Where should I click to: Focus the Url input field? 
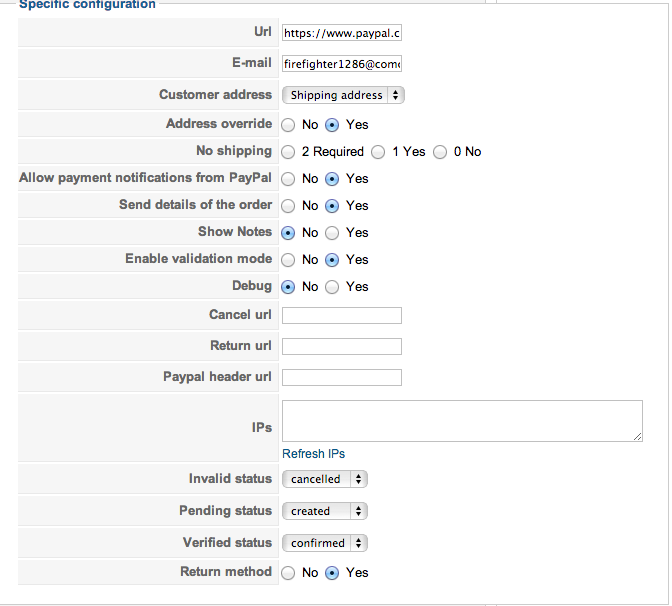341,33
